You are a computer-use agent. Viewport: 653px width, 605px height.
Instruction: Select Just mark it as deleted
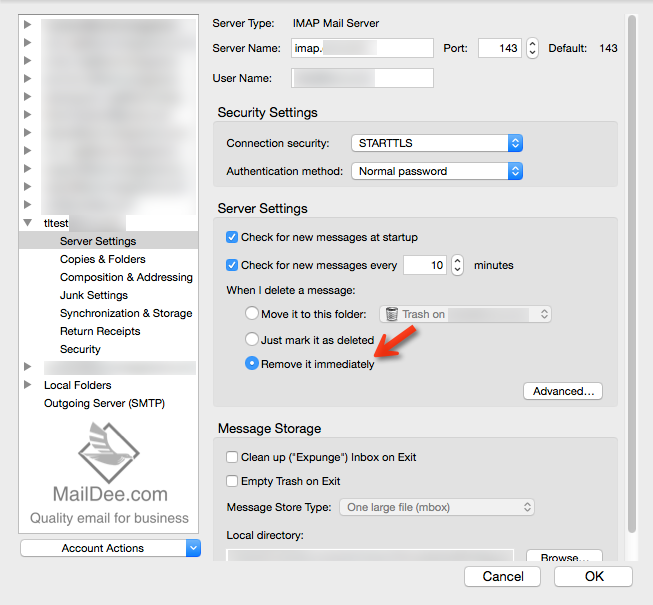[252, 339]
